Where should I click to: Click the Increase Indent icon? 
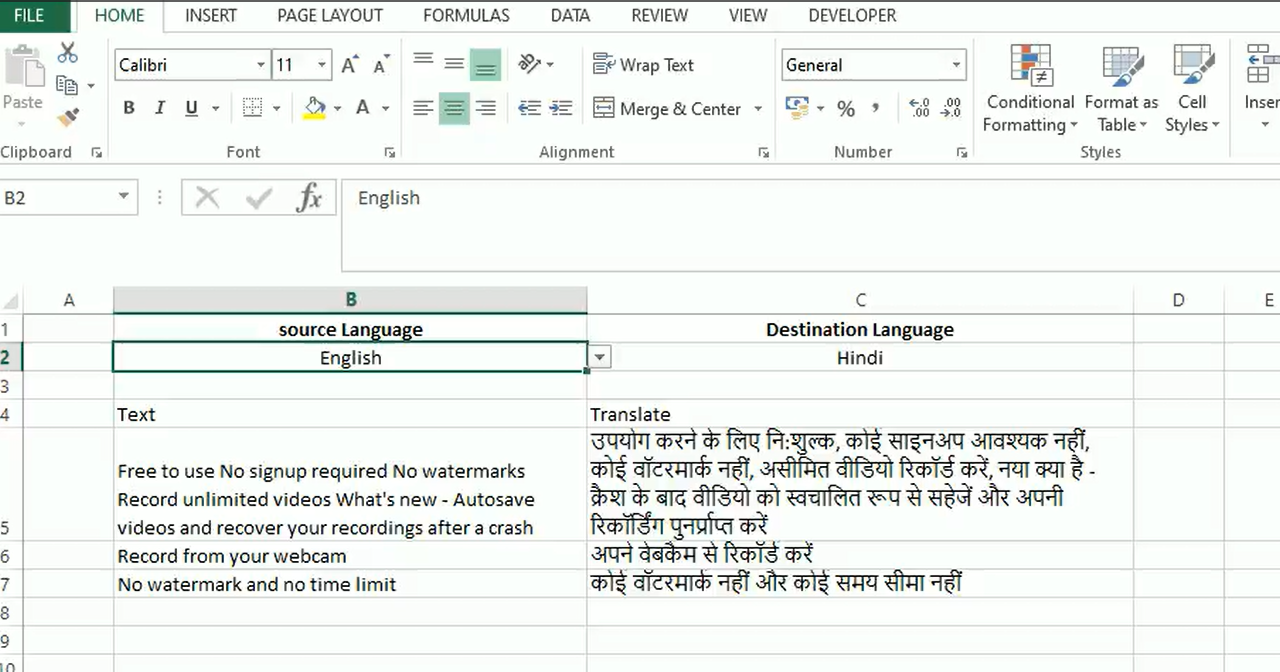(561, 109)
